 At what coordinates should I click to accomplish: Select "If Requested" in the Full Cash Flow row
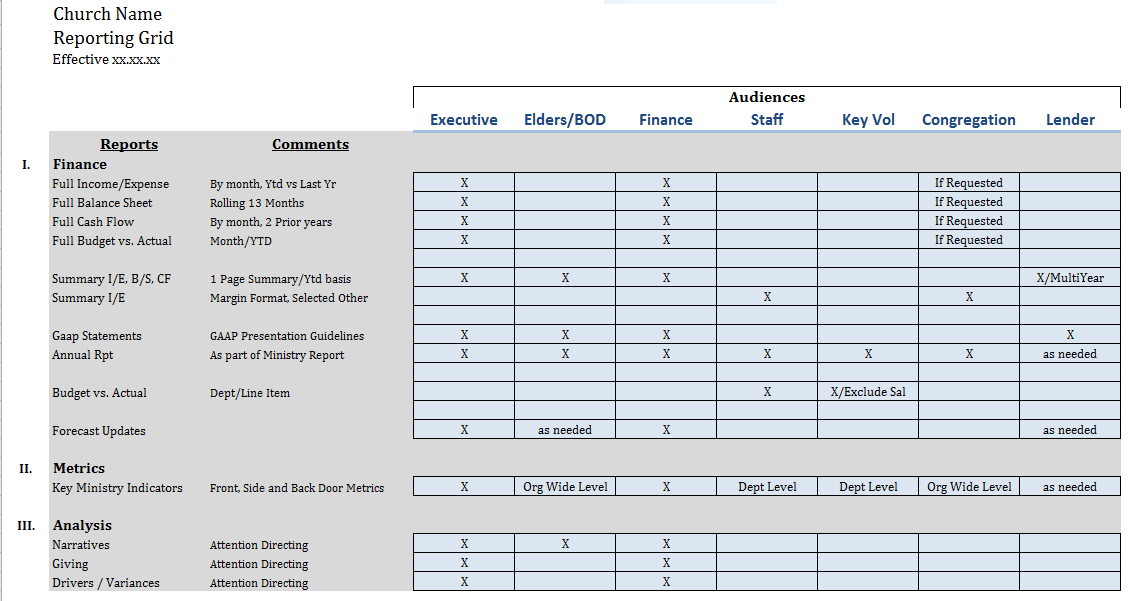[x=968, y=221]
